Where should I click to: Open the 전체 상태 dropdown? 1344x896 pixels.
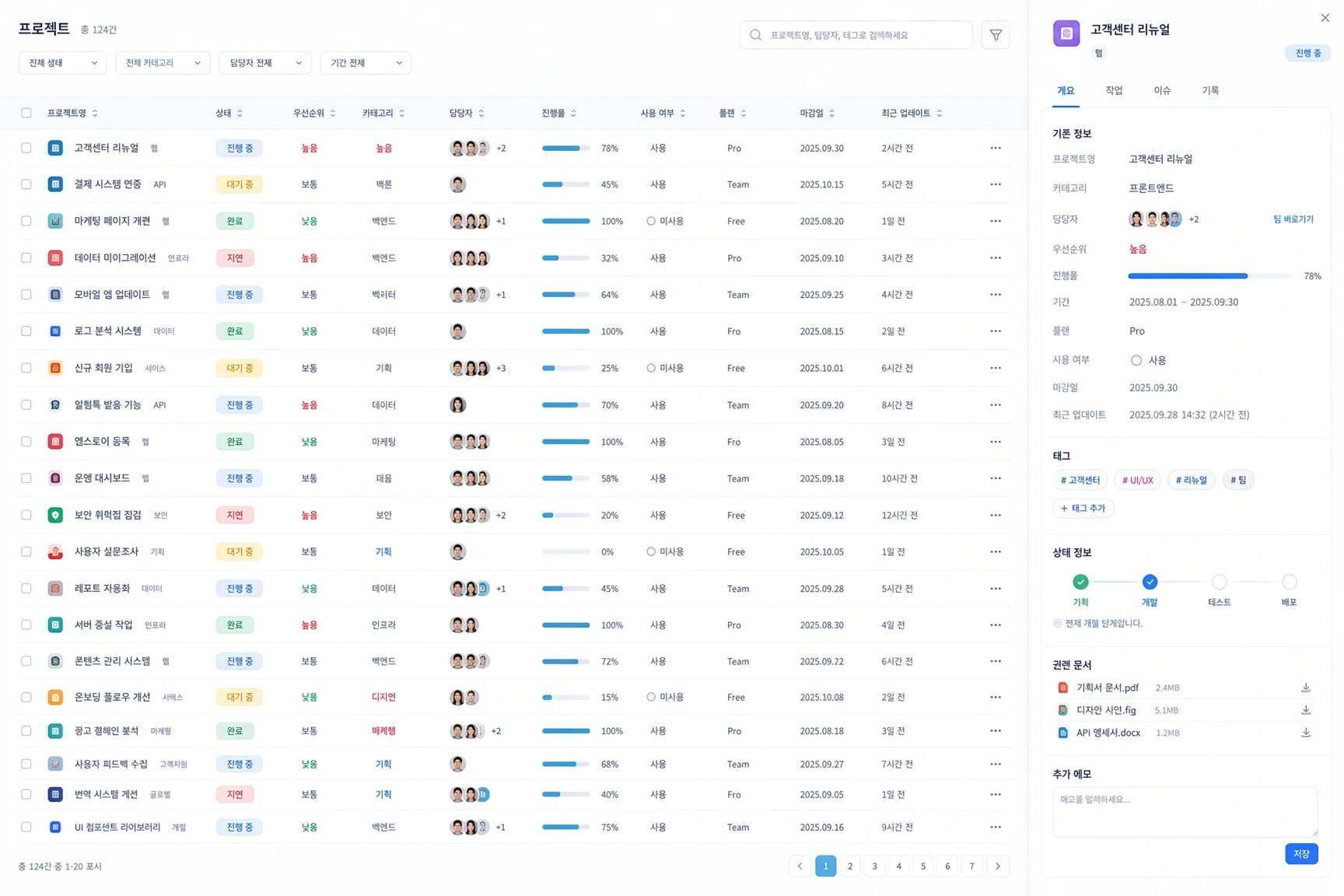pyautogui.click(x=62, y=63)
